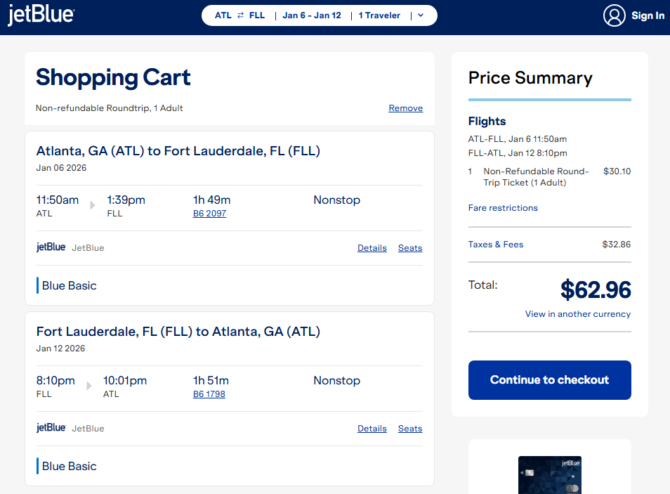Expand Taxes & Fees breakdown
The image size is (670, 494).
coord(495,244)
